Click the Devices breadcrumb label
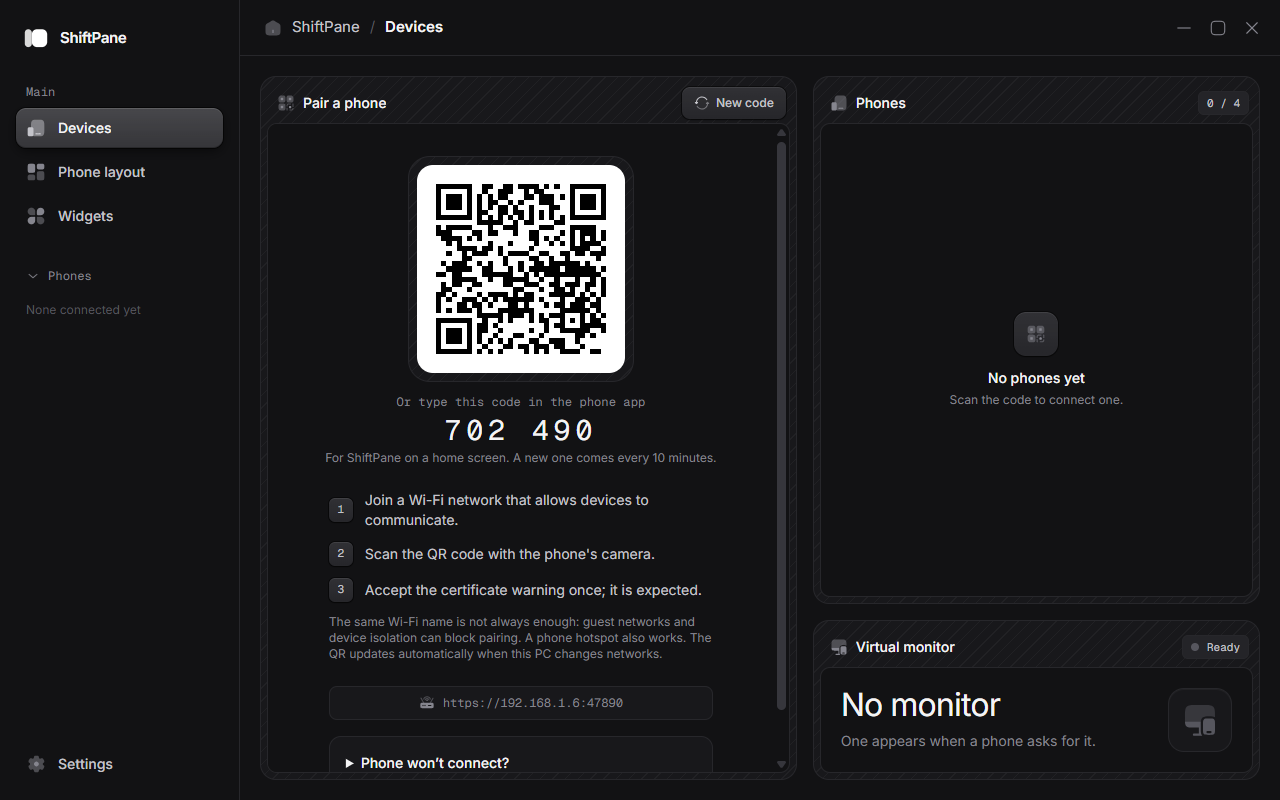 pos(414,27)
